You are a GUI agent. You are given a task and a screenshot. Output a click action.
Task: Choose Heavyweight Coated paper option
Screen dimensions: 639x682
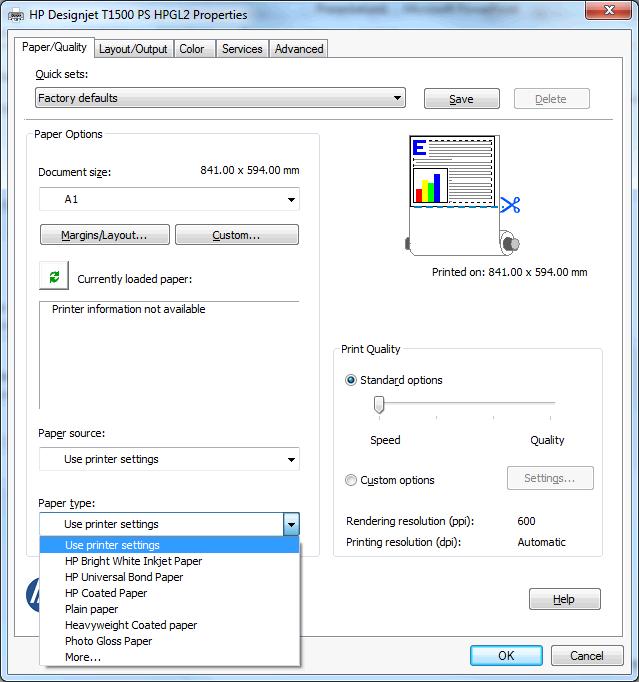tap(169, 625)
